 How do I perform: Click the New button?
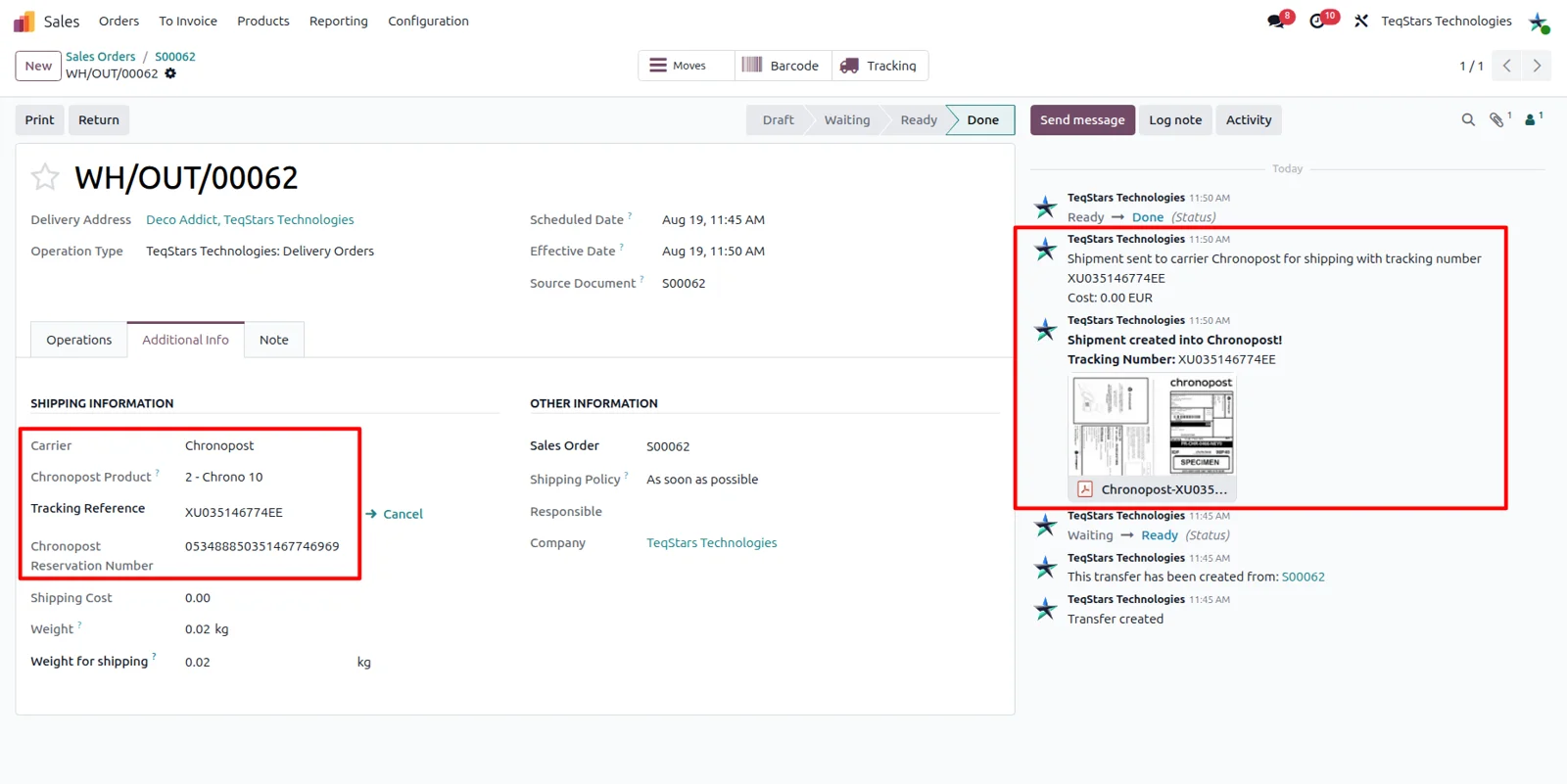point(38,66)
